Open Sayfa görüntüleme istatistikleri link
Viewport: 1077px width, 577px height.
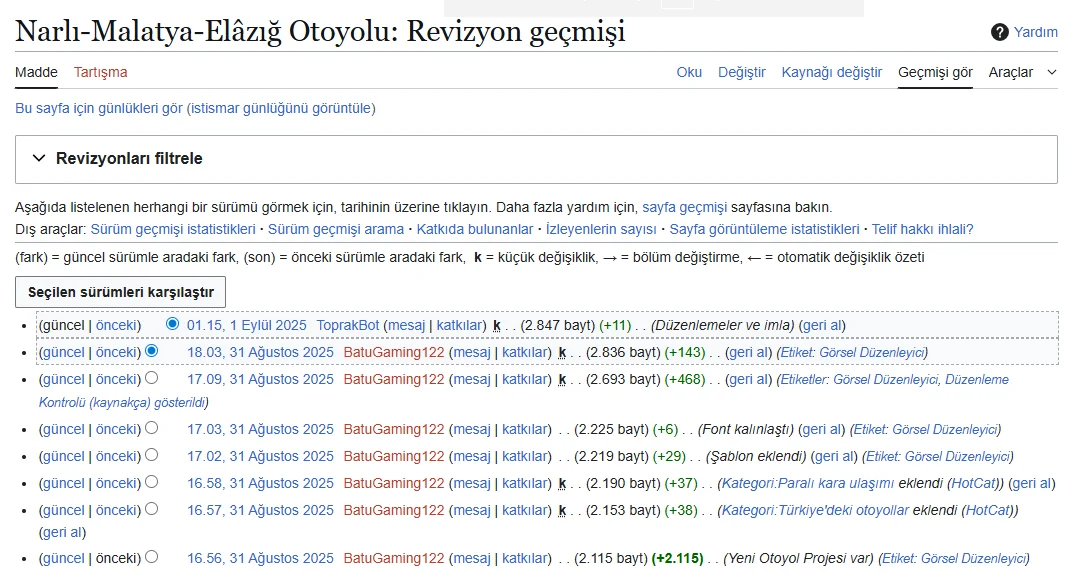[x=764, y=229]
